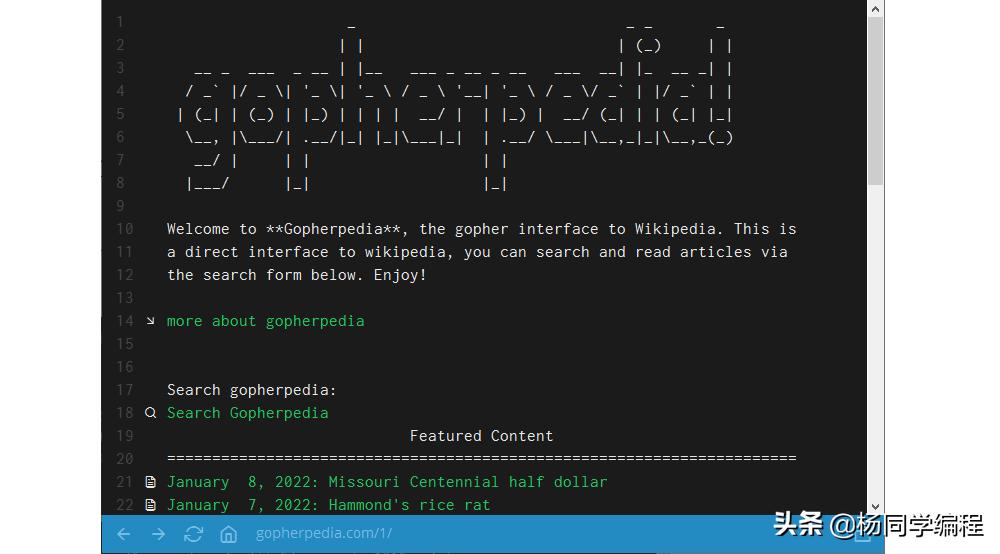This screenshot has width=1000, height=554.
Task: Click the 'Search gopherpedia:' label text
Action: (251, 390)
